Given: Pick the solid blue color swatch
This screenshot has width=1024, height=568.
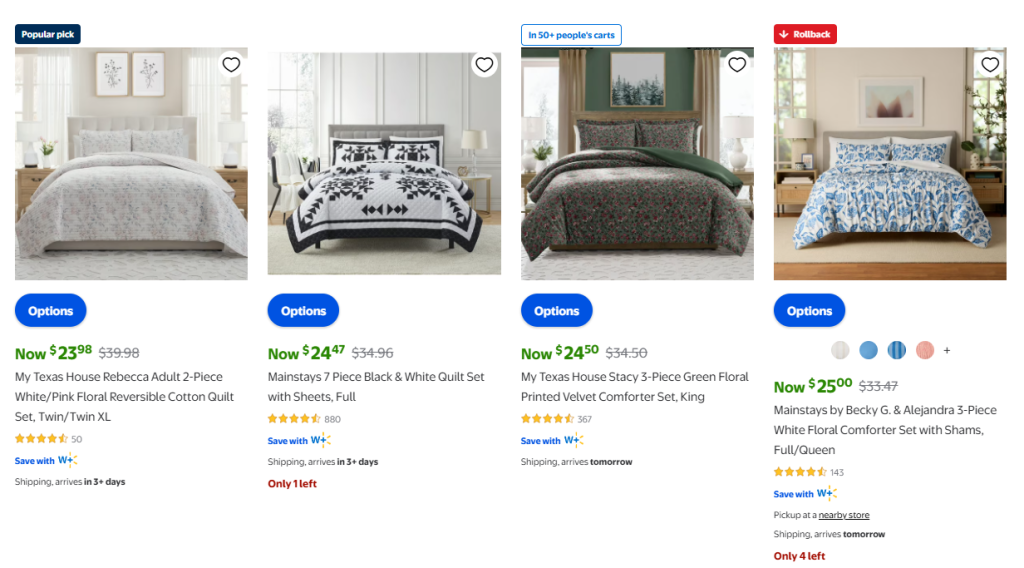Looking at the screenshot, I should click(868, 350).
